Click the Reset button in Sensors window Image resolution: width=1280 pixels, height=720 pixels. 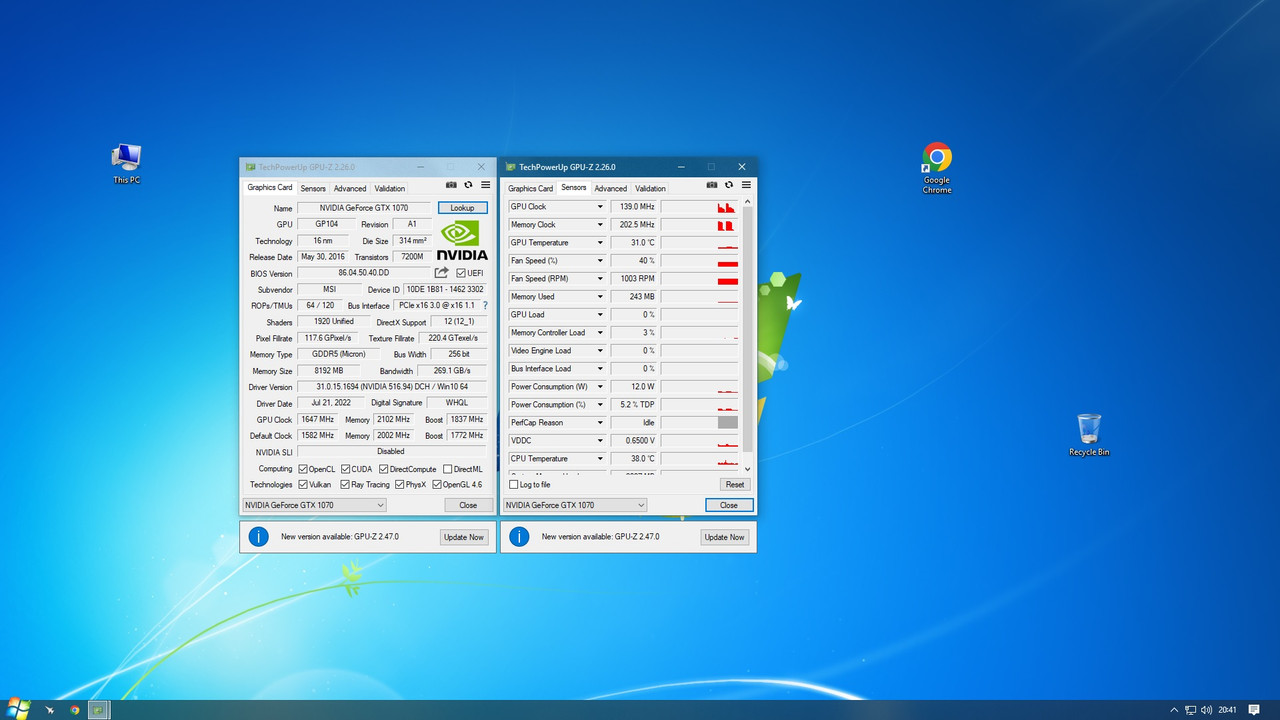[x=735, y=484]
